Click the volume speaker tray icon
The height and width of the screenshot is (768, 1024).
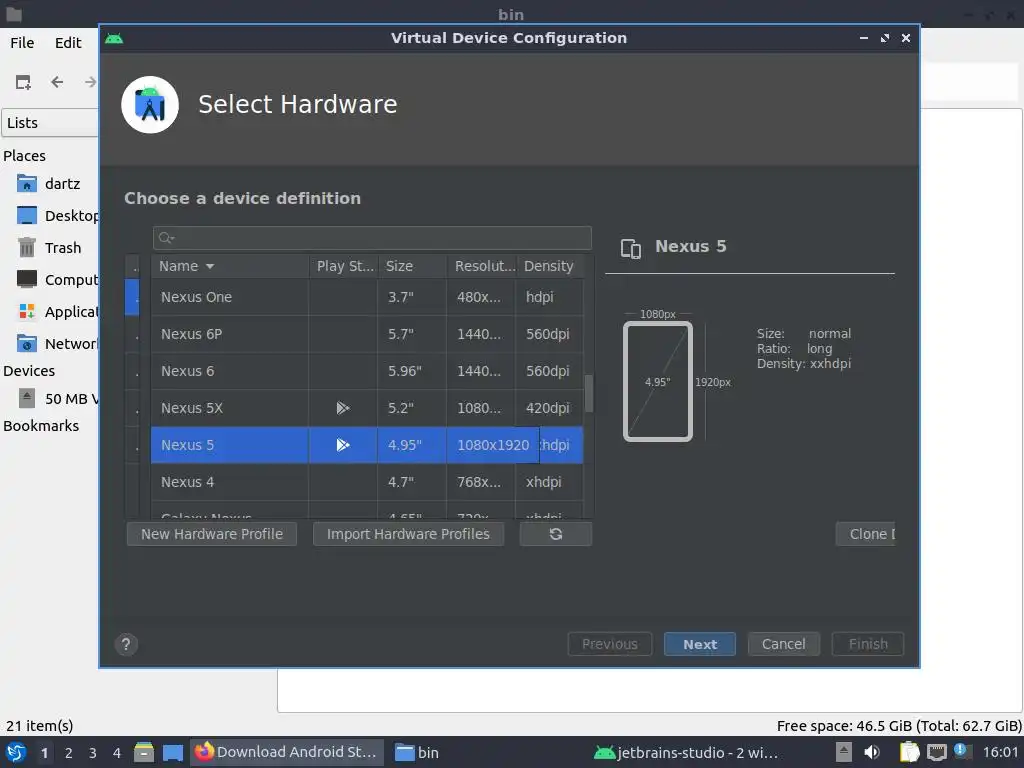pos(872,752)
